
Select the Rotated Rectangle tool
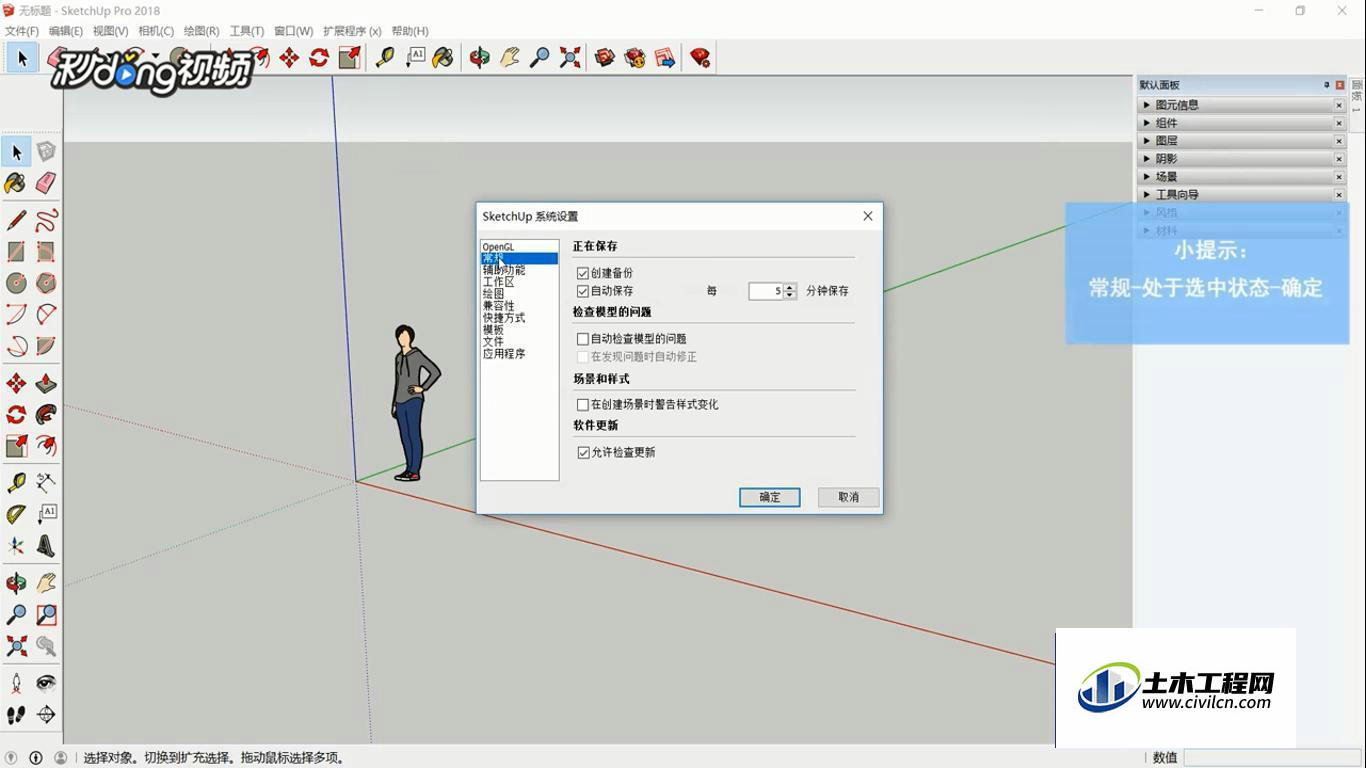46,251
